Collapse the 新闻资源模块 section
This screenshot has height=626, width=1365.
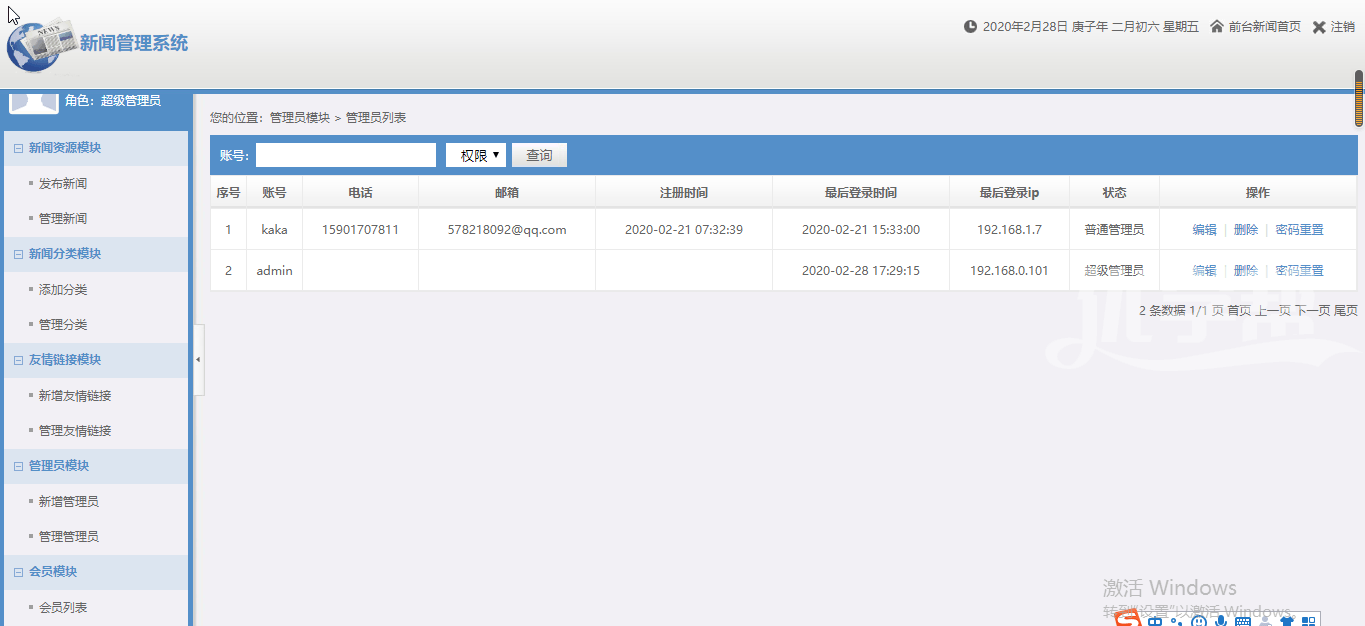click(x=18, y=148)
